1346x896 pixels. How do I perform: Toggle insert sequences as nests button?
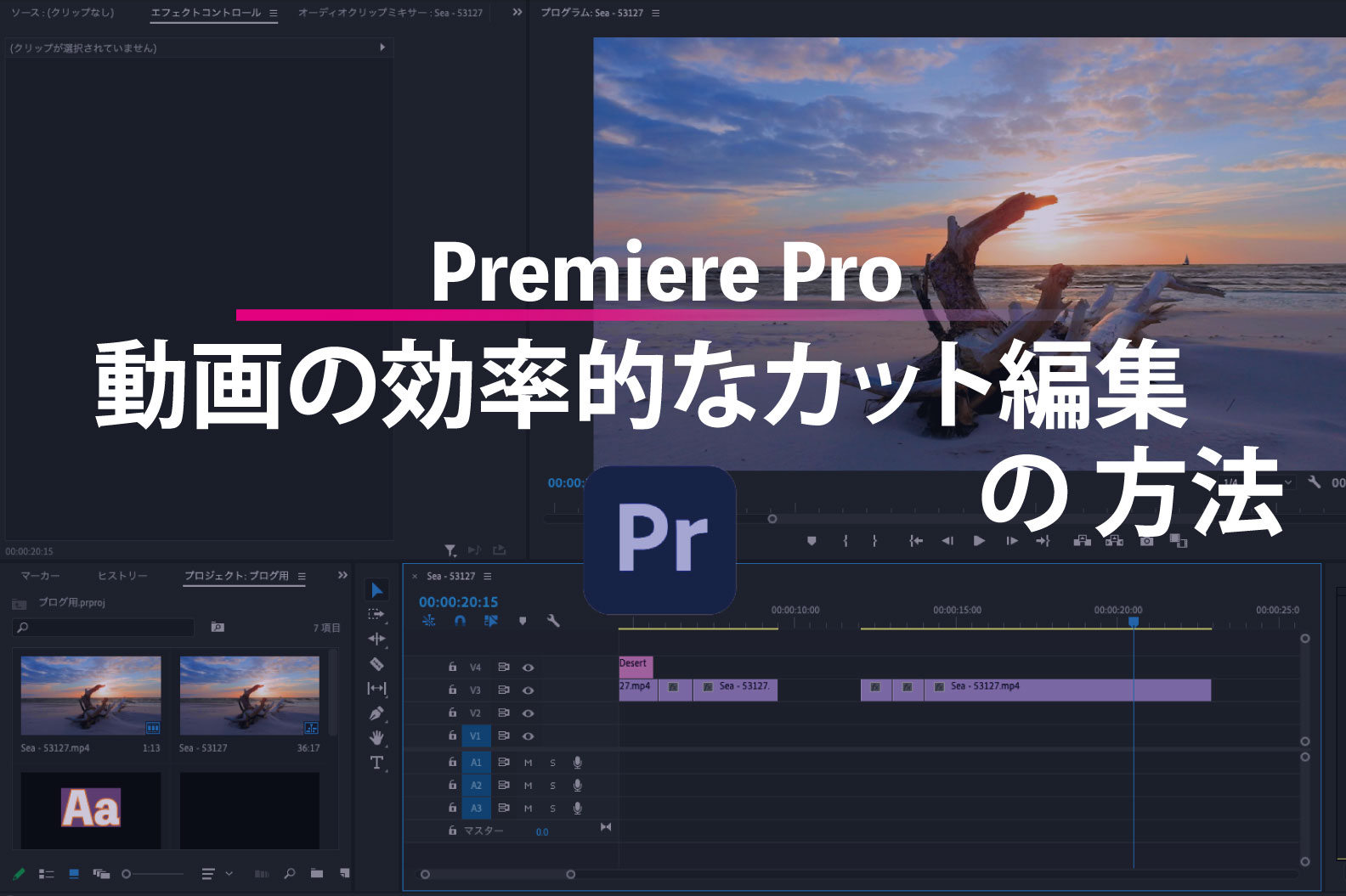coord(429,621)
